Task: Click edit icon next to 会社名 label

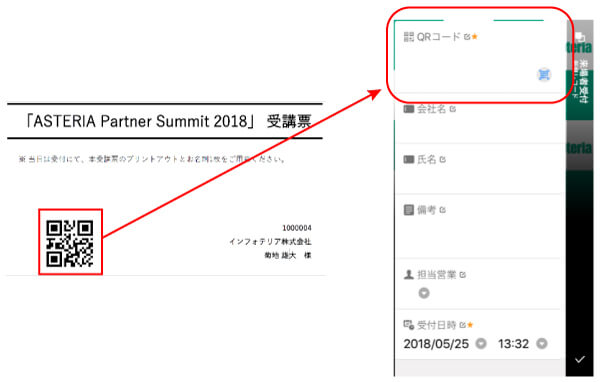Action: pos(453,109)
